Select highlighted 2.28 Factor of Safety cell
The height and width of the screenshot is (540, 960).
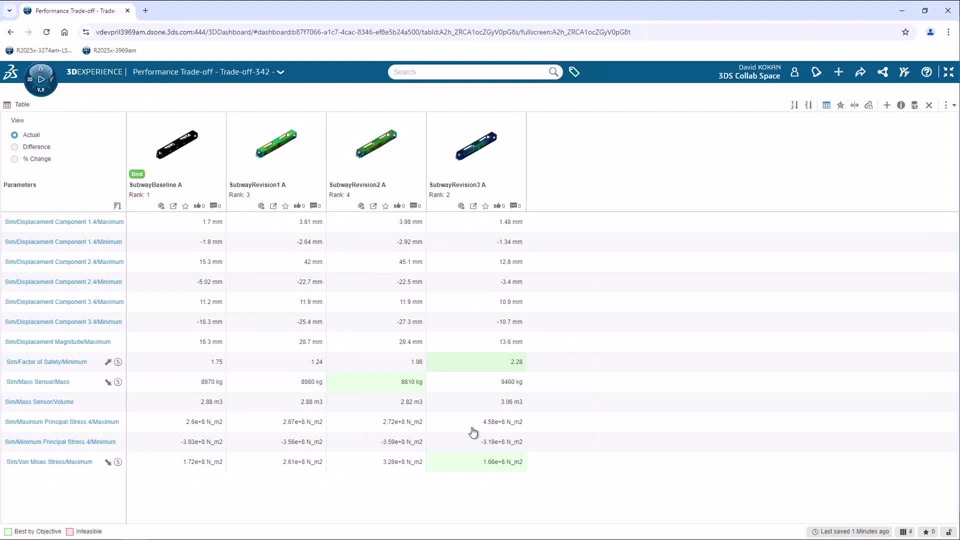(x=476, y=362)
